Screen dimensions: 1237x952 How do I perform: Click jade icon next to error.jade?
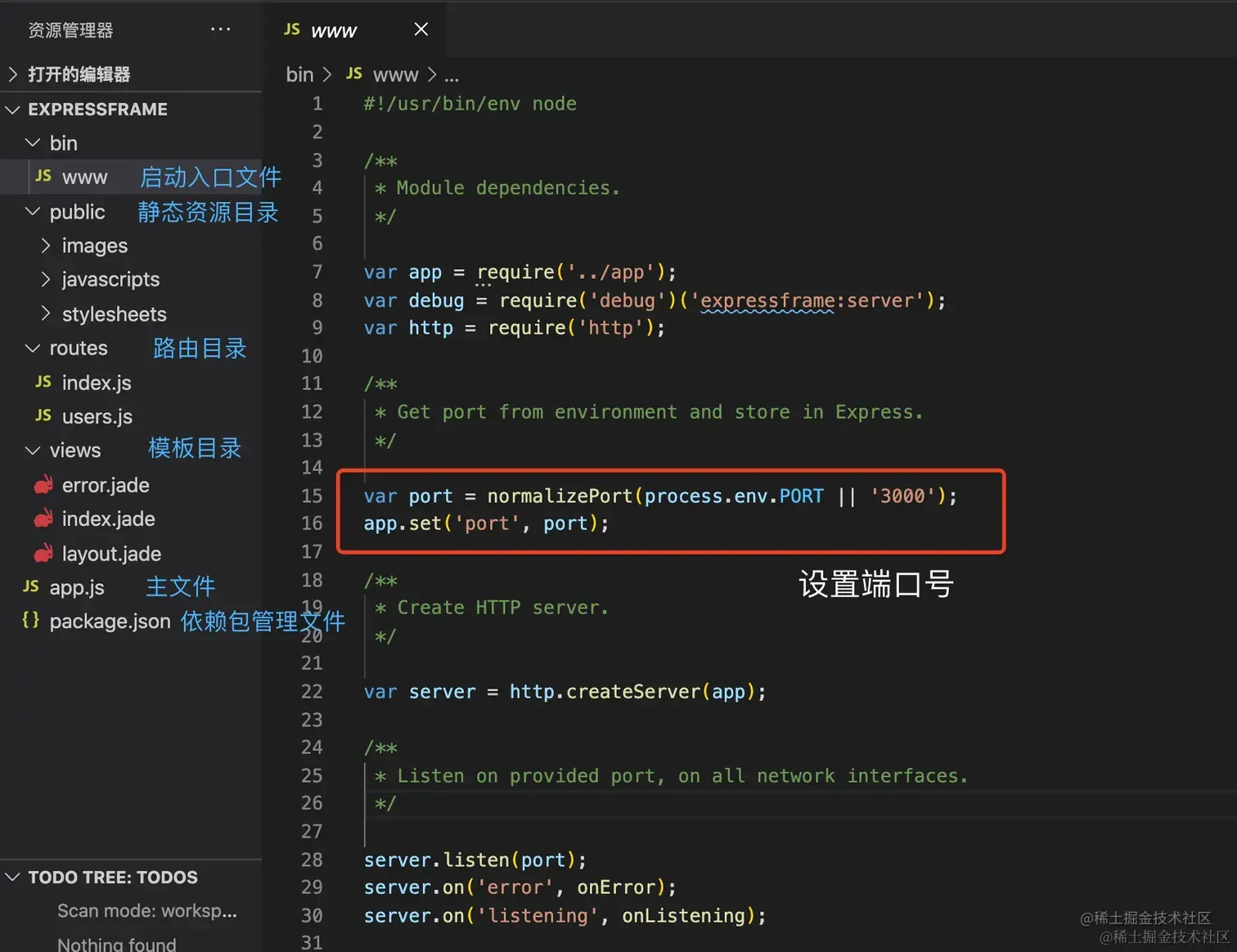43,485
